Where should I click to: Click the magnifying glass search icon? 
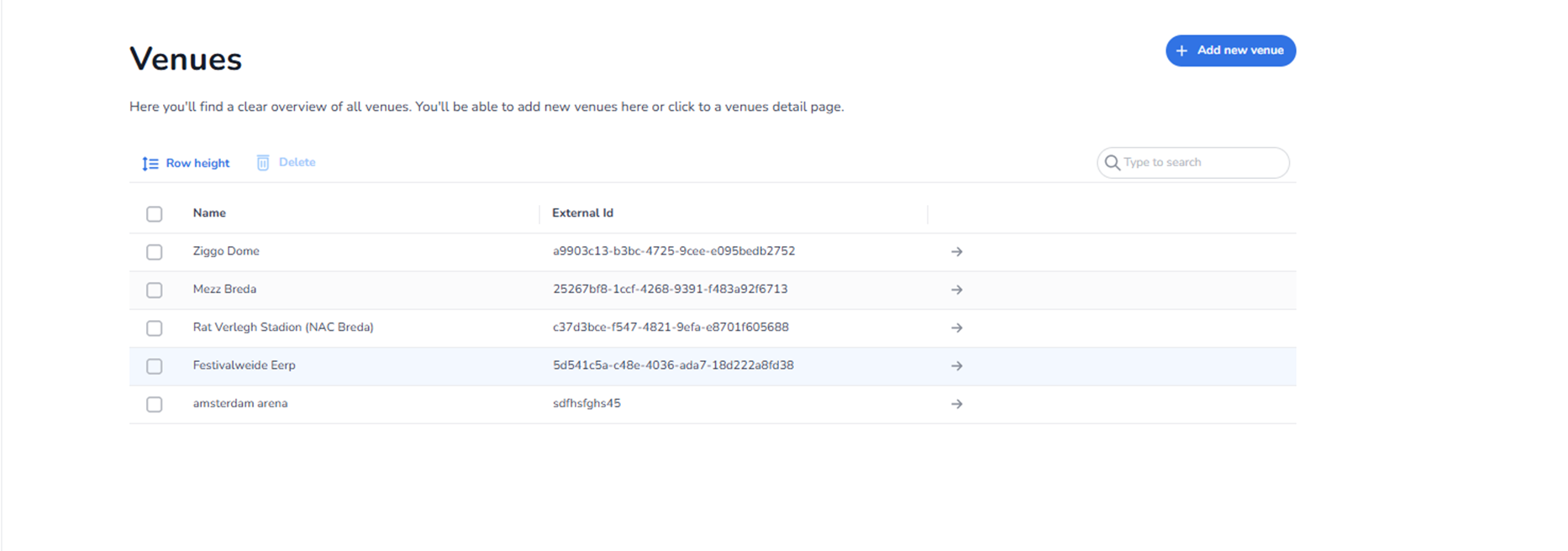coord(1112,163)
